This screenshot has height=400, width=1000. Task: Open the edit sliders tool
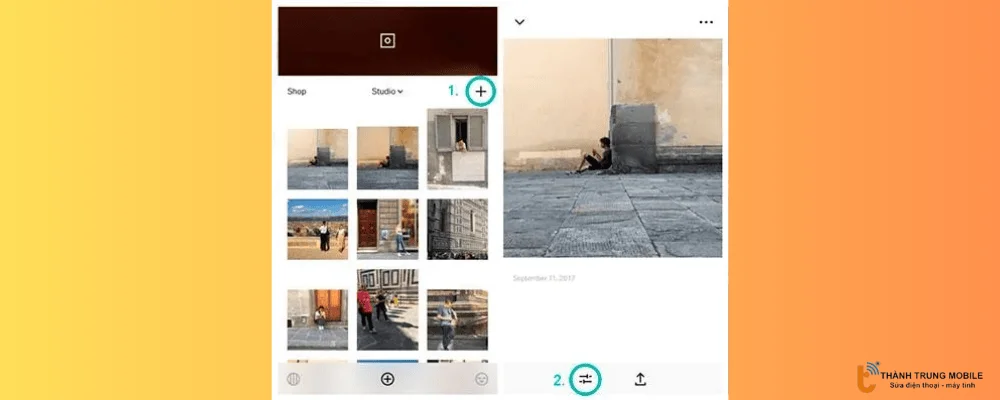[x=586, y=379]
